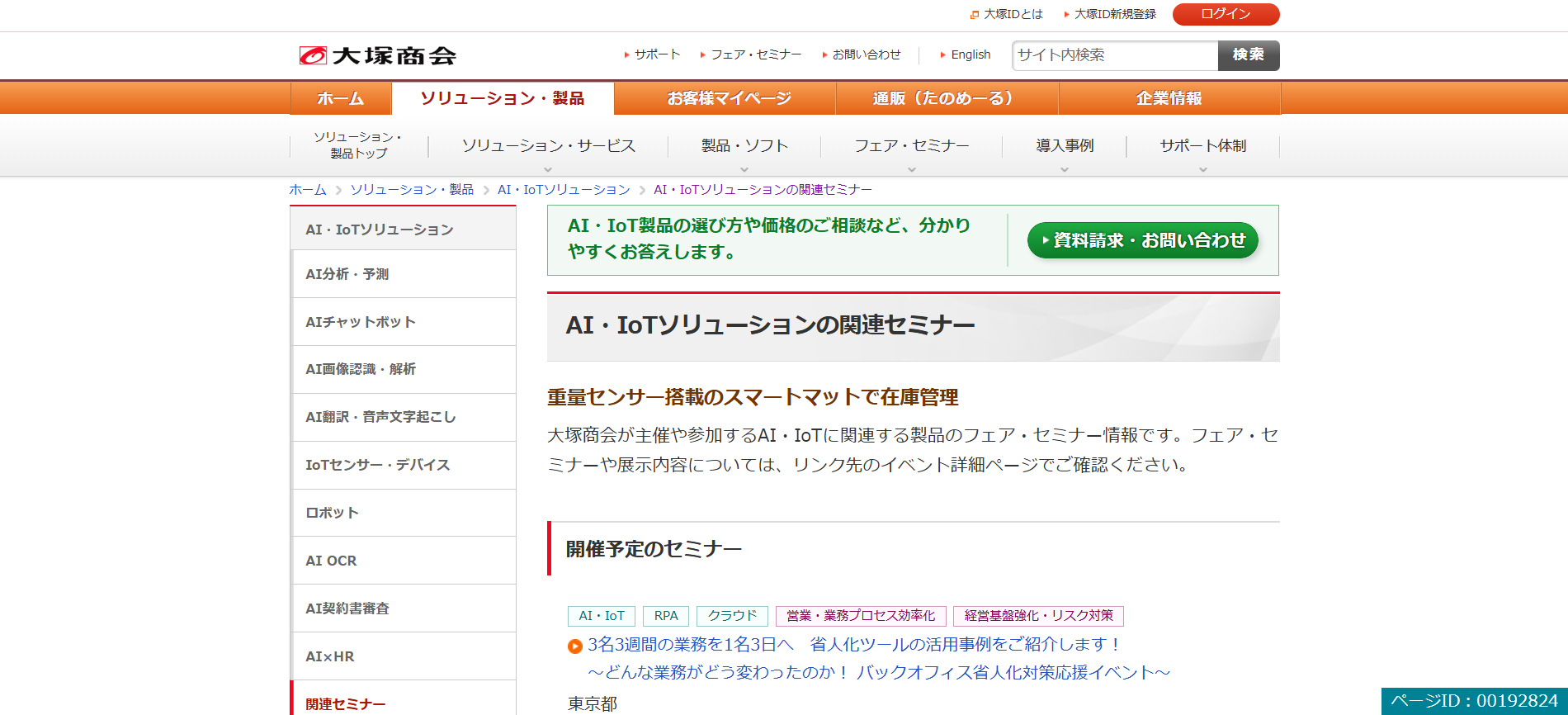This screenshot has height=715, width=1568.
Task: Click the ホーム breadcrumb link
Action: pos(308,190)
